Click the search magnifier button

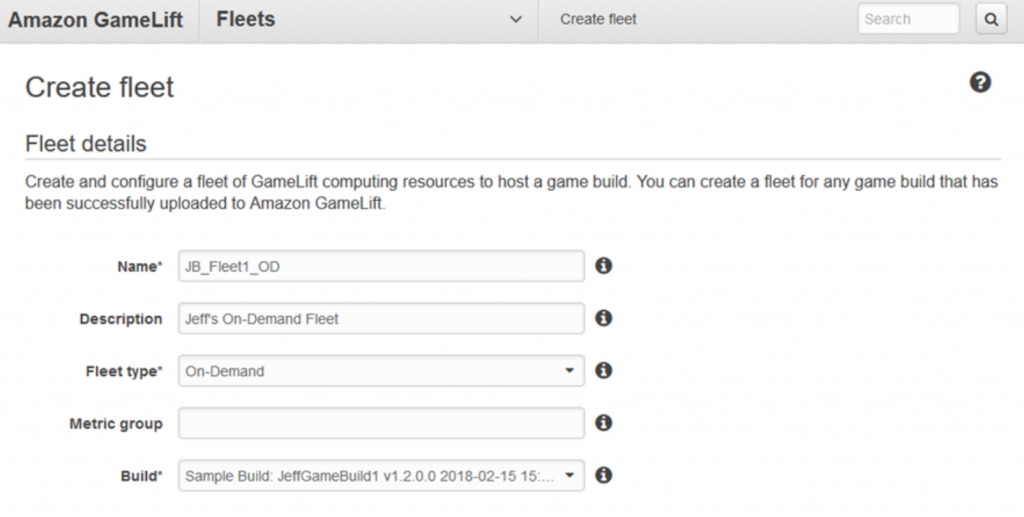tap(991, 19)
